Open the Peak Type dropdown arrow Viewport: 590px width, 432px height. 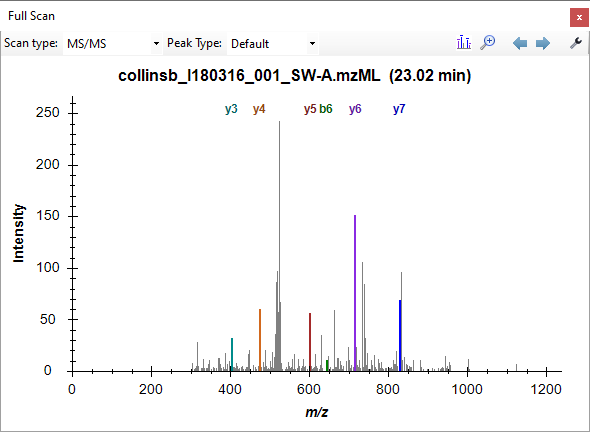(312, 44)
